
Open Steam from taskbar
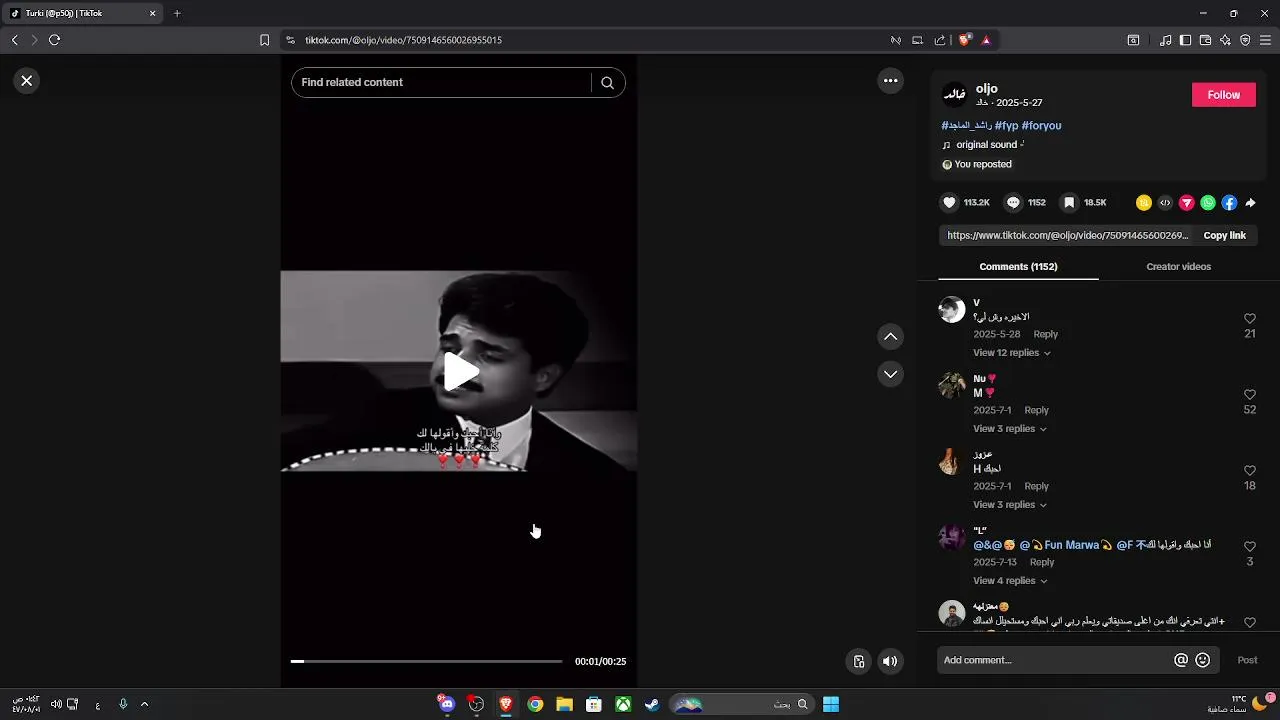click(652, 704)
